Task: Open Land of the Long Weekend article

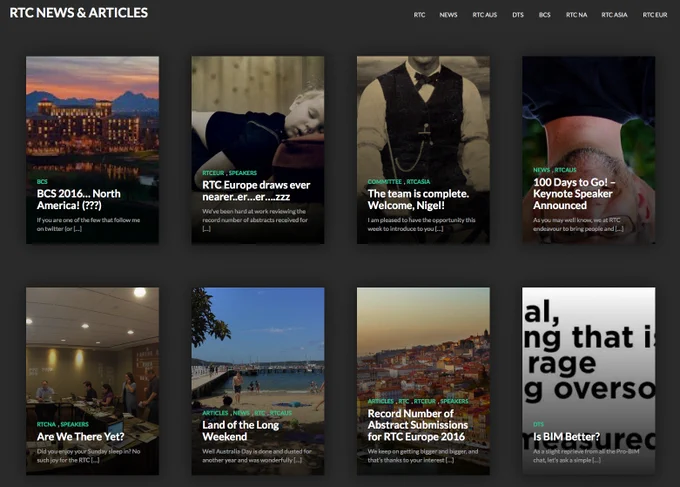Action: click(241, 431)
